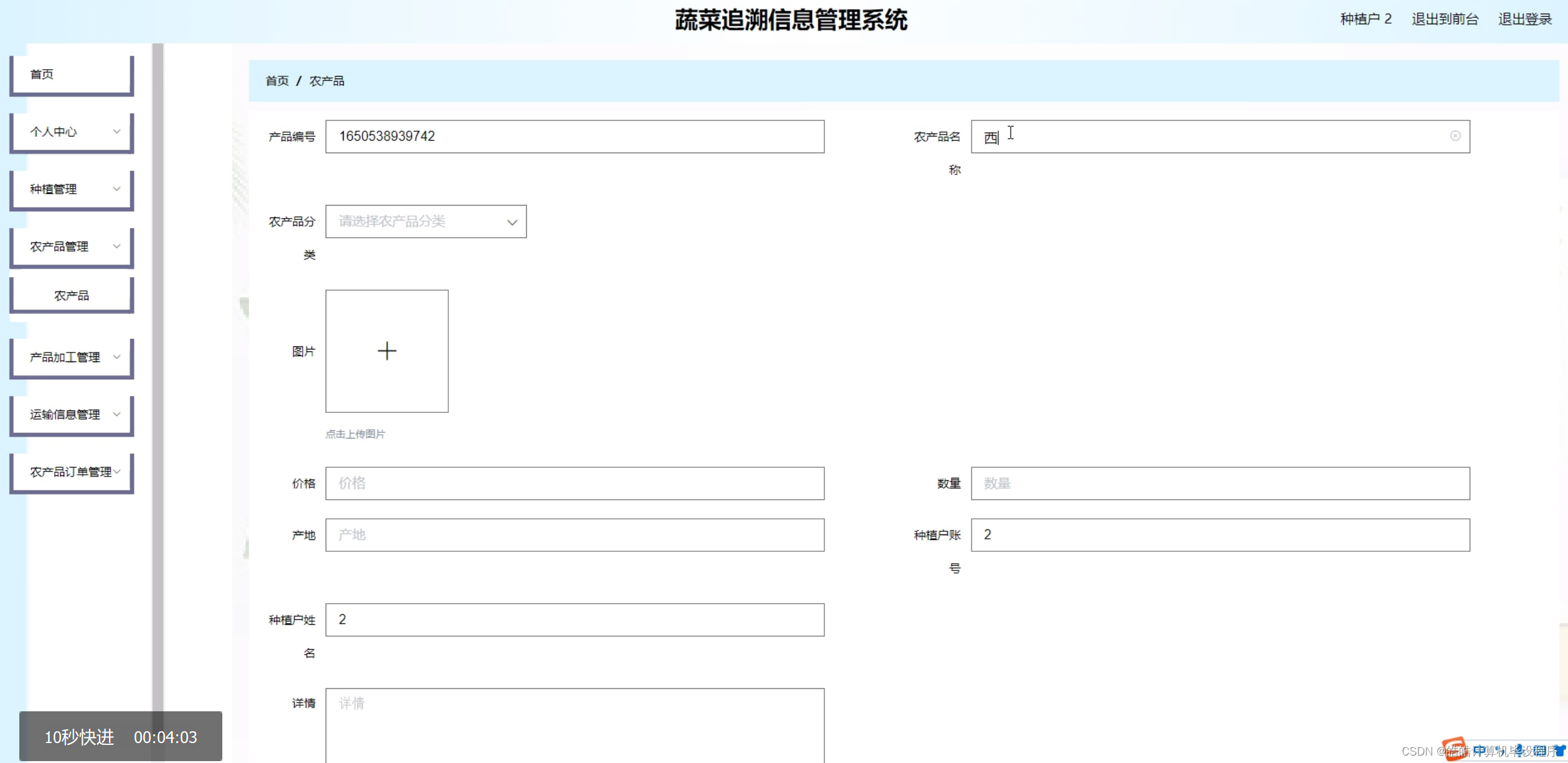Focus the 价格 price input field
Screen dimensions: 1568x763
pos(574,483)
